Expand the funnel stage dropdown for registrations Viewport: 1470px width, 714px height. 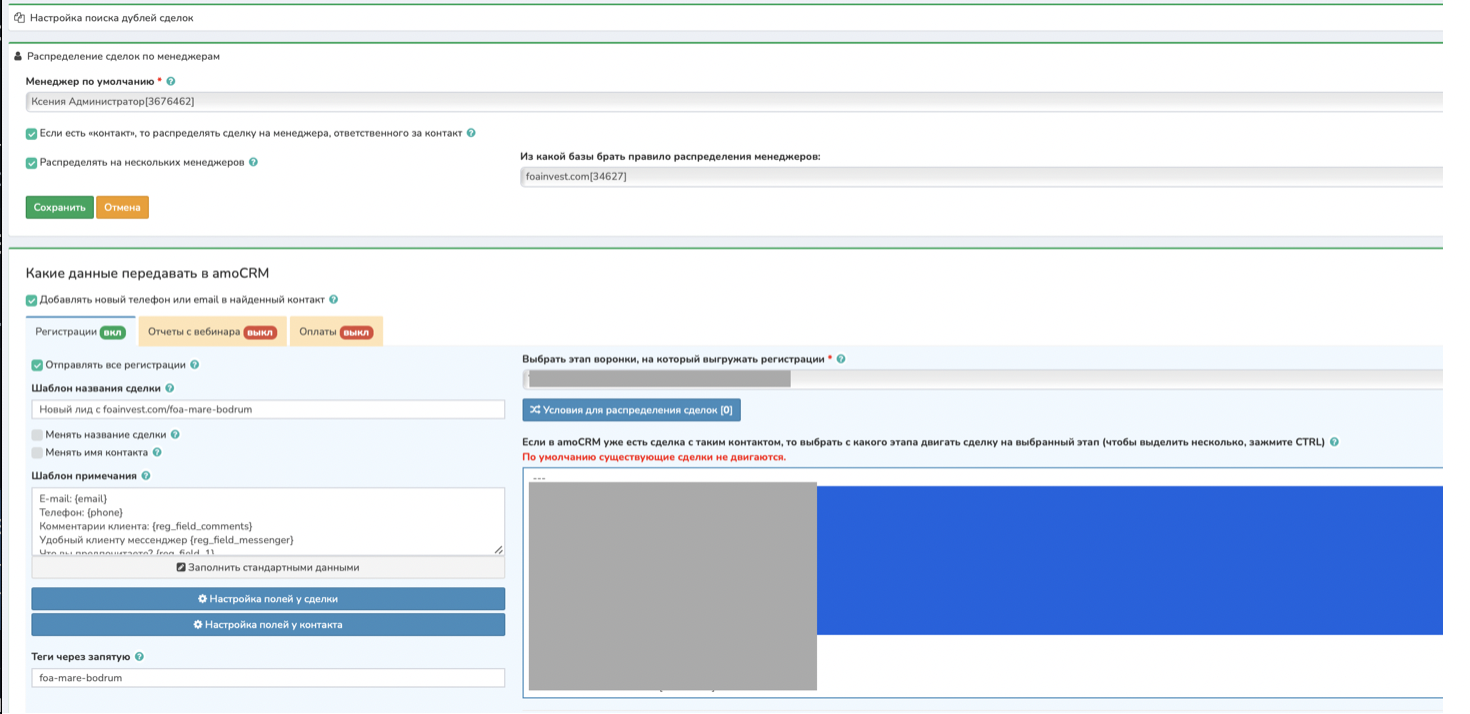[980, 379]
